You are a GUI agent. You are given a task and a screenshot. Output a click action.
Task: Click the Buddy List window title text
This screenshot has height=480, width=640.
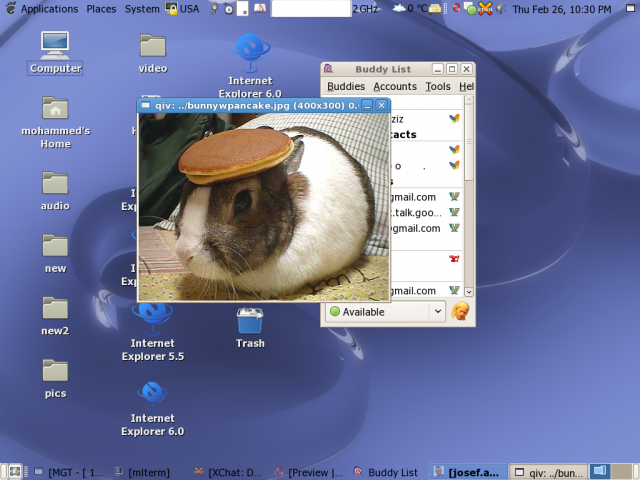[383, 69]
